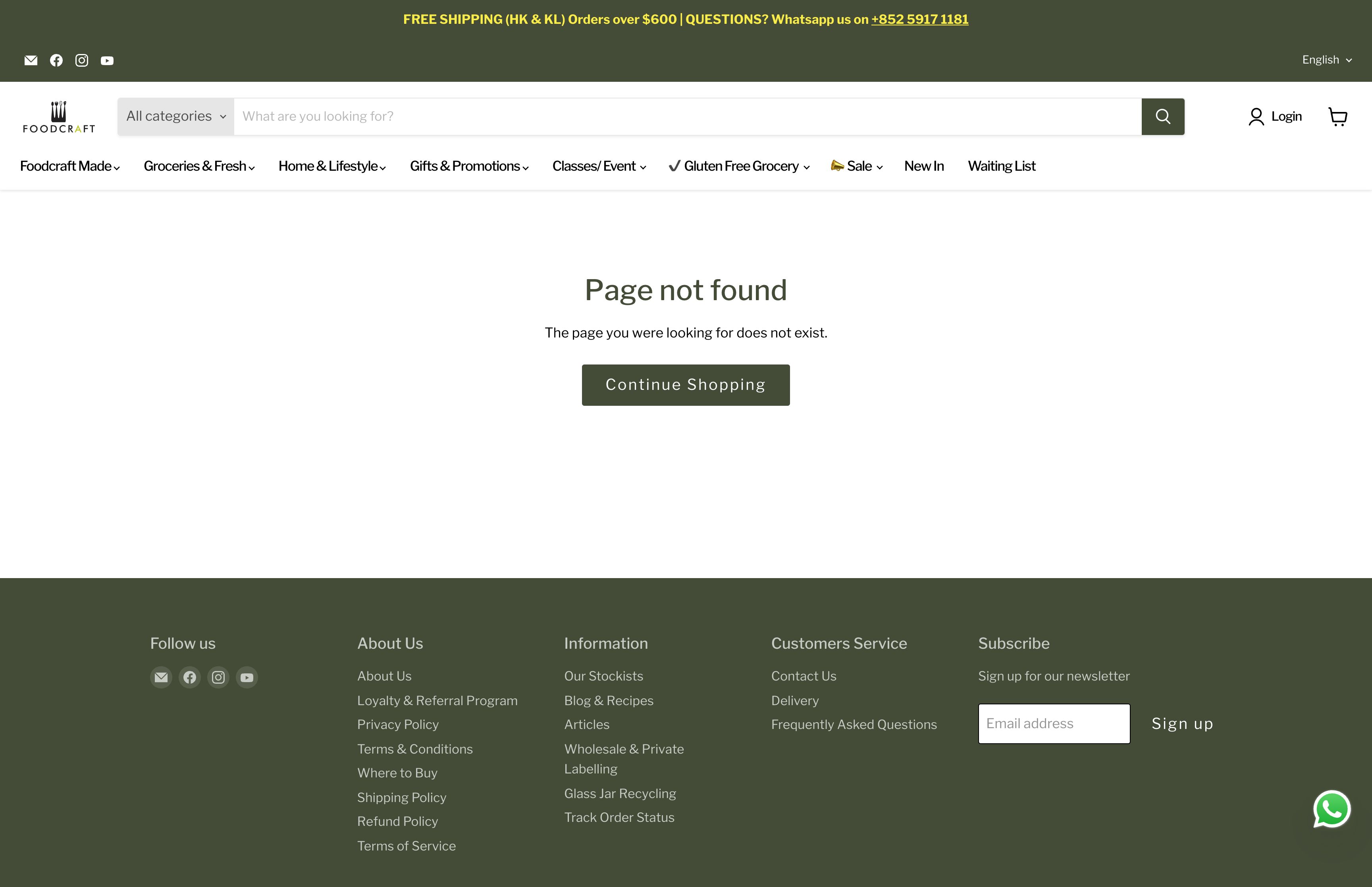Image resolution: width=1372 pixels, height=887 pixels.
Task: Go to the Waiting List menu item
Action: coord(1001,166)
